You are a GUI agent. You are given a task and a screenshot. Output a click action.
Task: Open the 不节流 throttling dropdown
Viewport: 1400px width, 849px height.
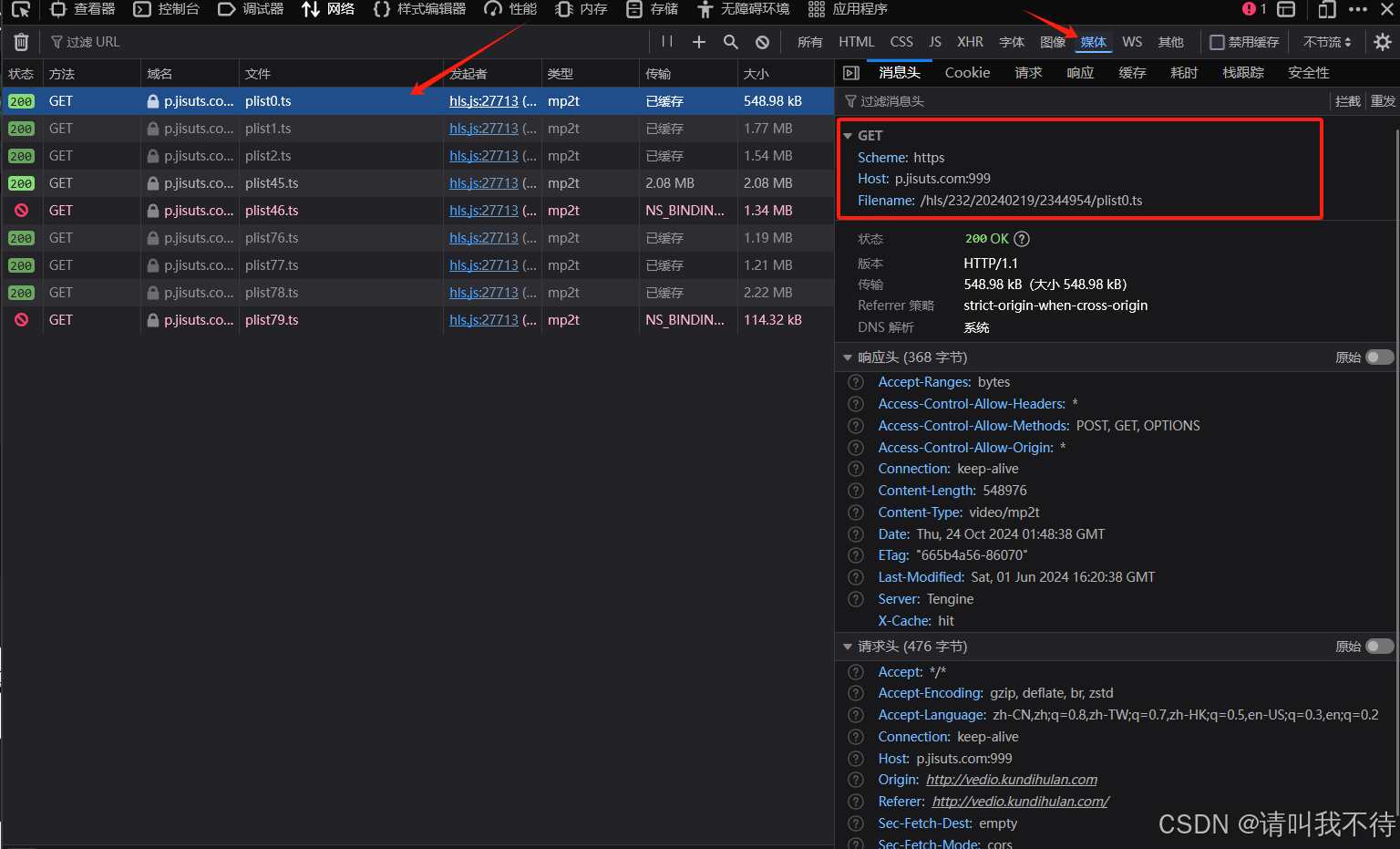pos(1327,42)
